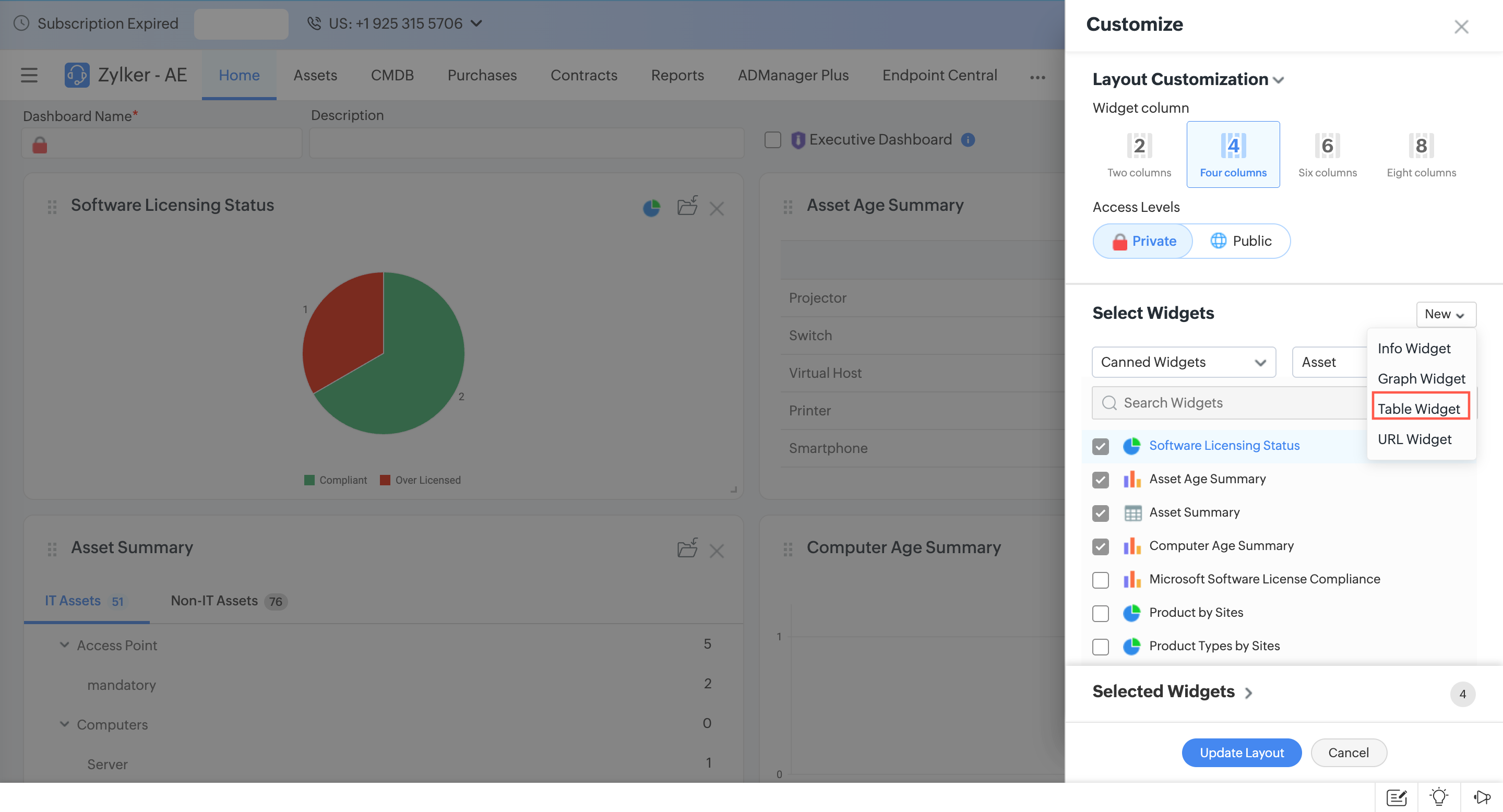Screen dimensions: 1503x812
Task: Switch access level to Public
Action: (x=1240, y=241)
